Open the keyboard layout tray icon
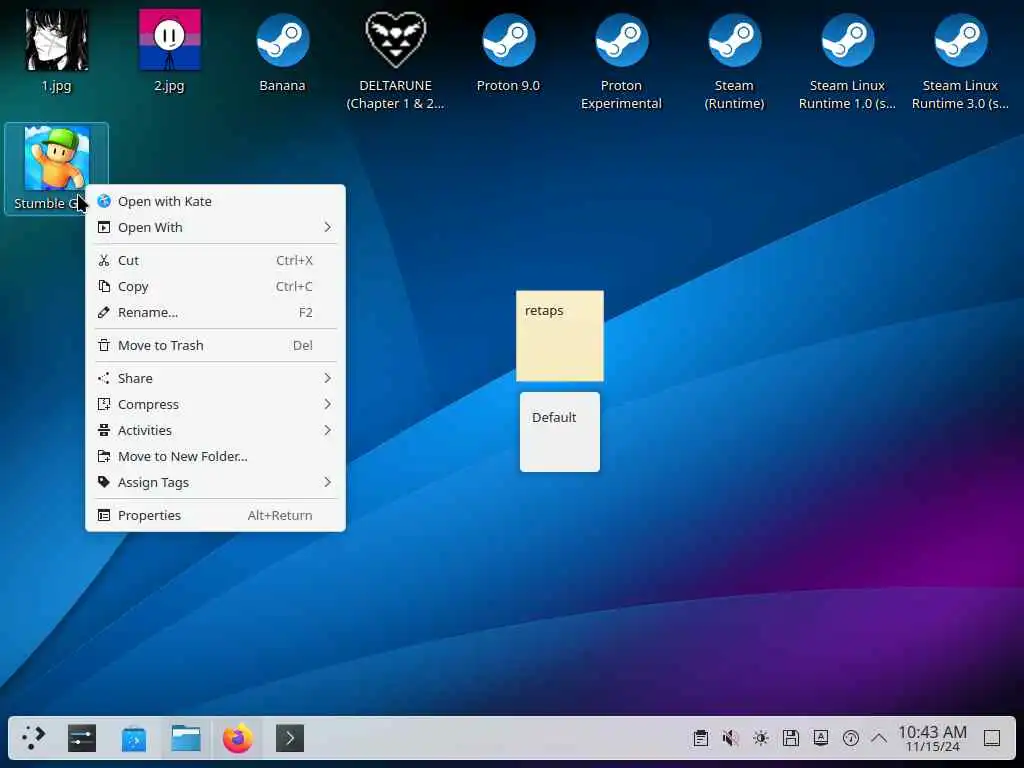 pyautogui.click(x=821, y=738)
